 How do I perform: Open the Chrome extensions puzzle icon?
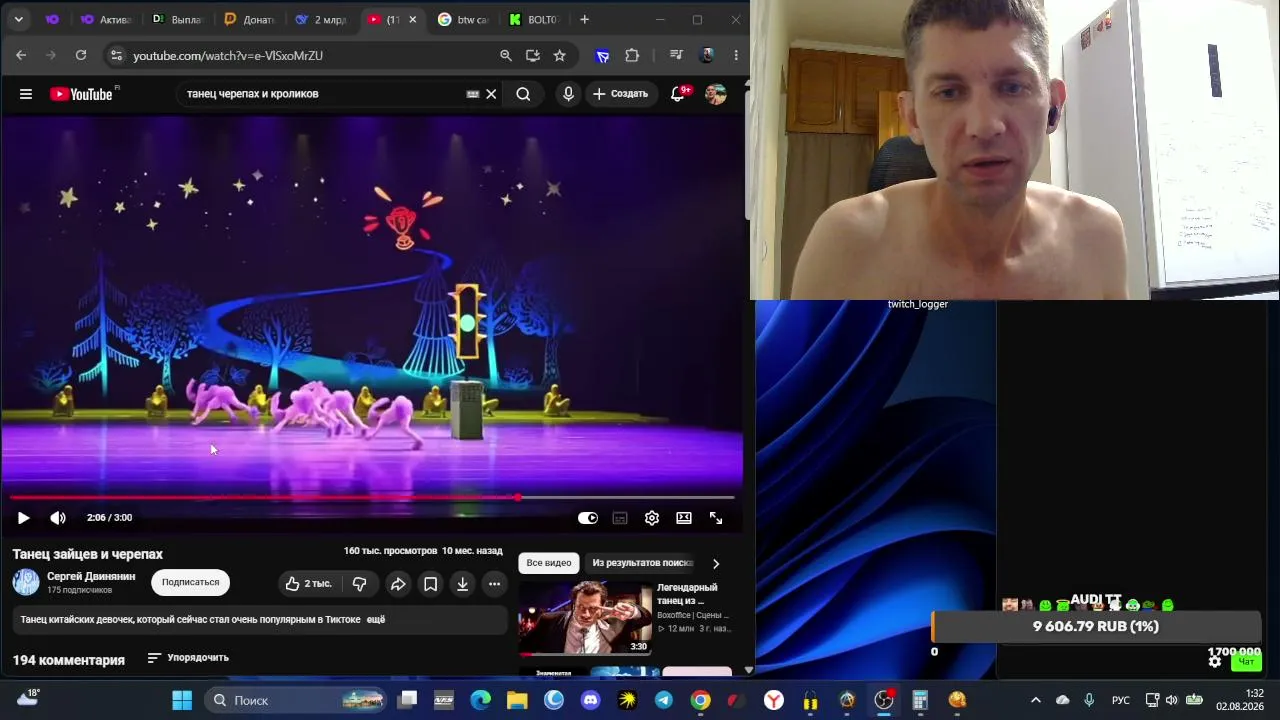point(632,56)
